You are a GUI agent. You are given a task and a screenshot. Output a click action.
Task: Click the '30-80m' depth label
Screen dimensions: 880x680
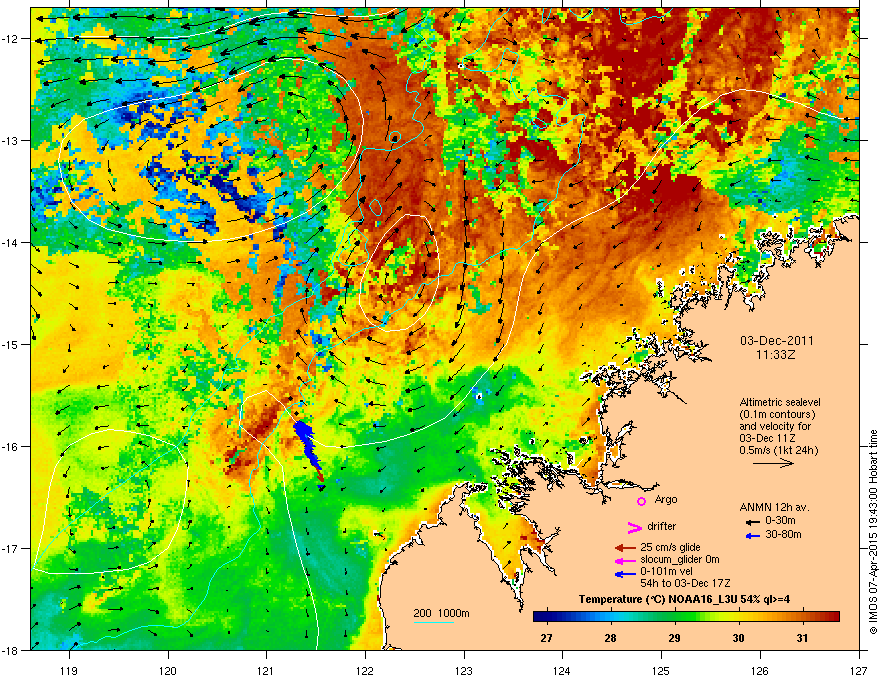coord(783,534)
